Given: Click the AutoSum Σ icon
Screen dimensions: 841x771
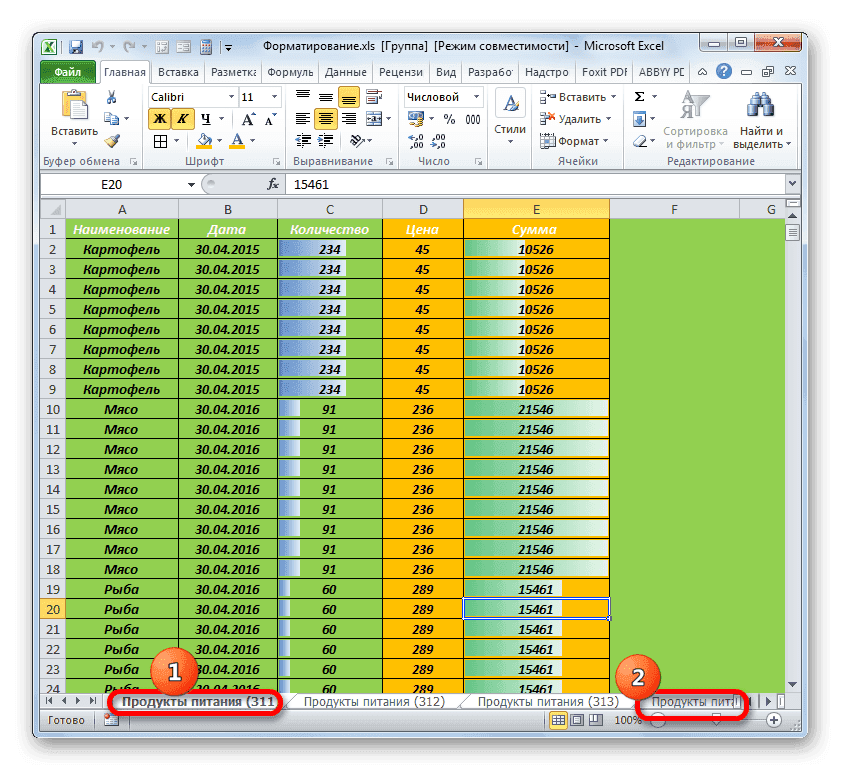Looking at the screenshot, I should tap(639, 96).
